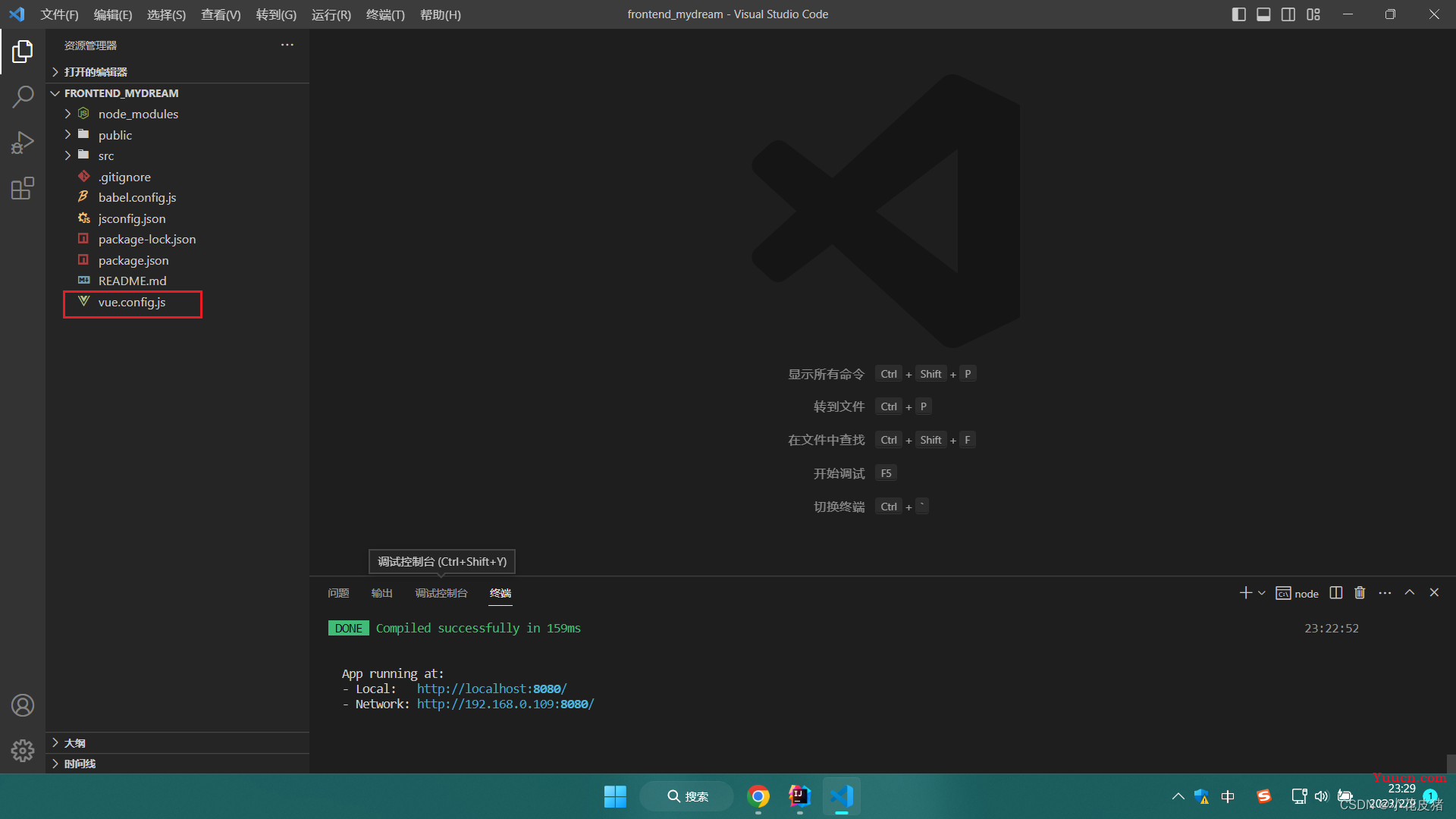
Task: Open vue.config.js file
Action: [x=177, y=302]
